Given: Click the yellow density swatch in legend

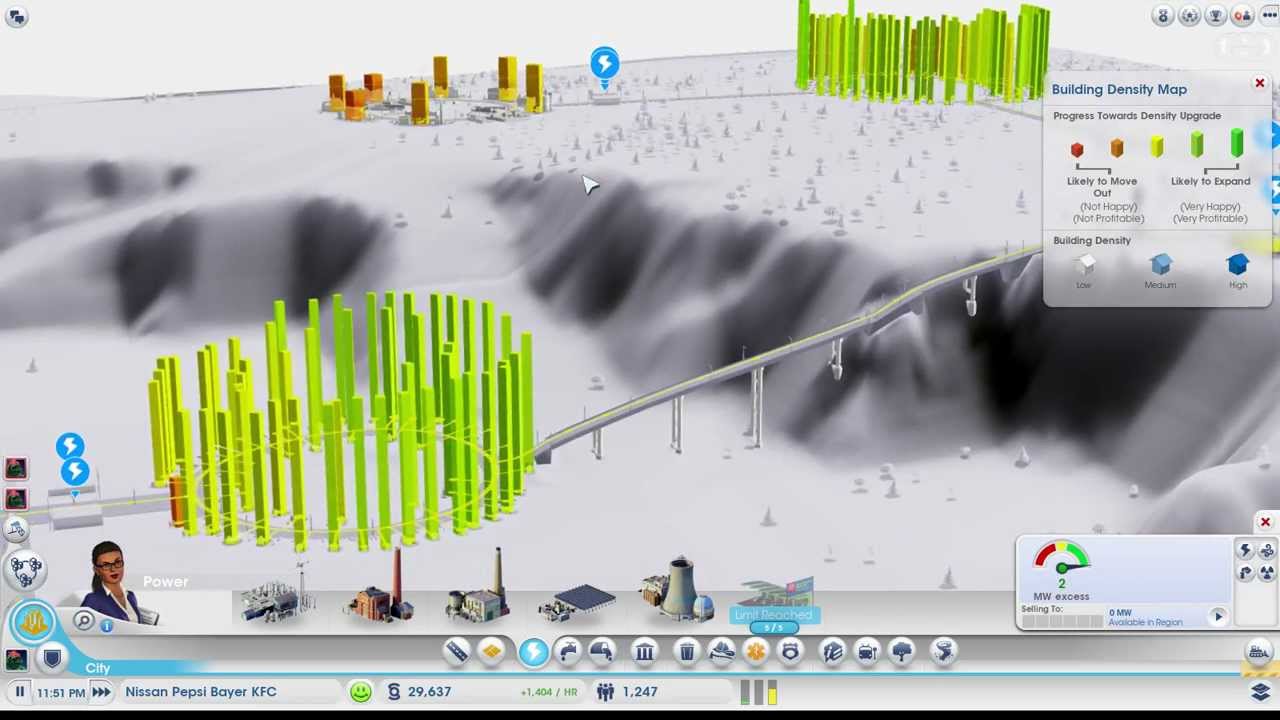Looking at the screenshot, I should (x=1157, y=147).
